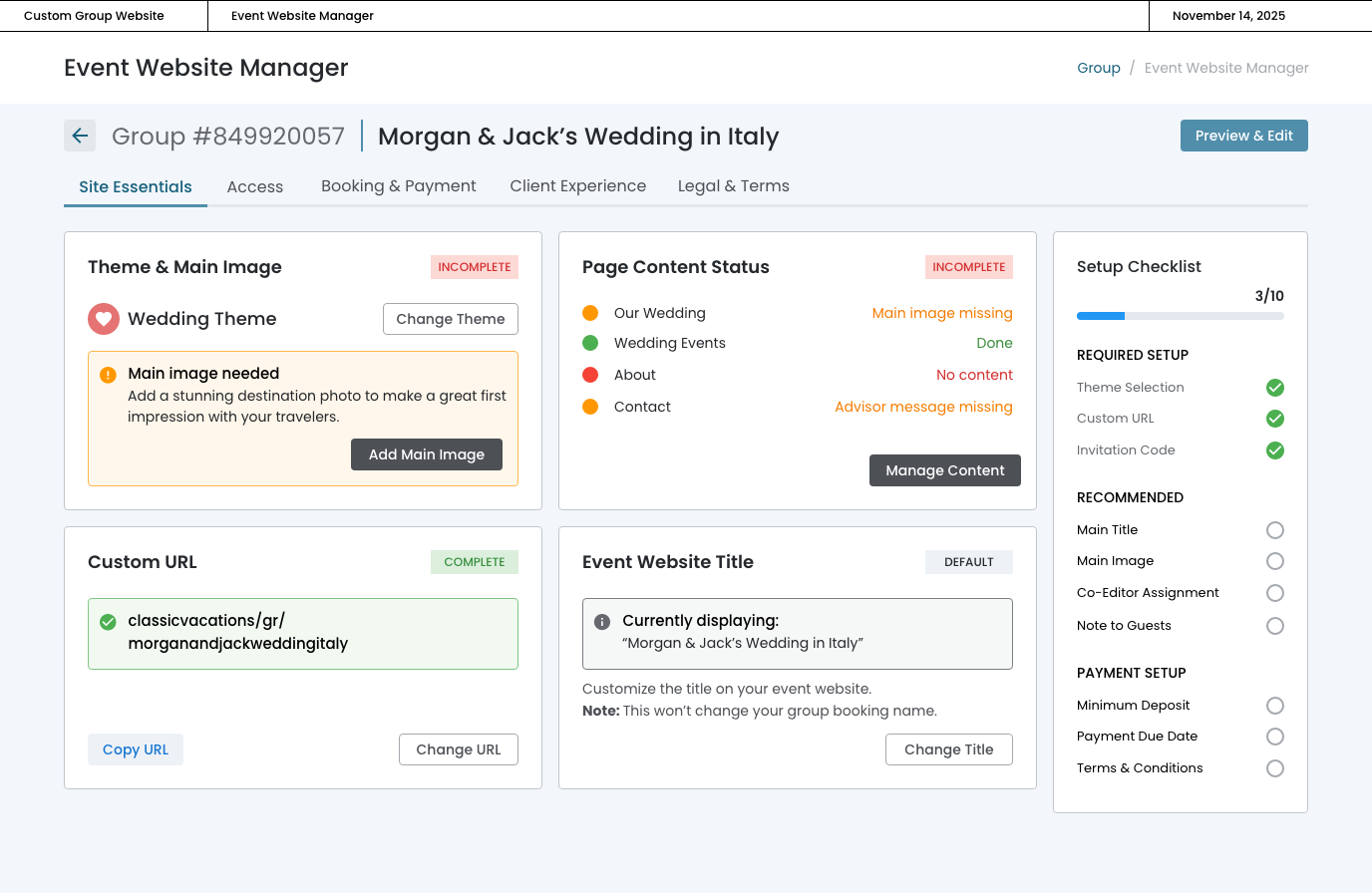Mark the Terms & Conditions checklist circle
Viewport: 1372px width, 893px height.
1274,768
